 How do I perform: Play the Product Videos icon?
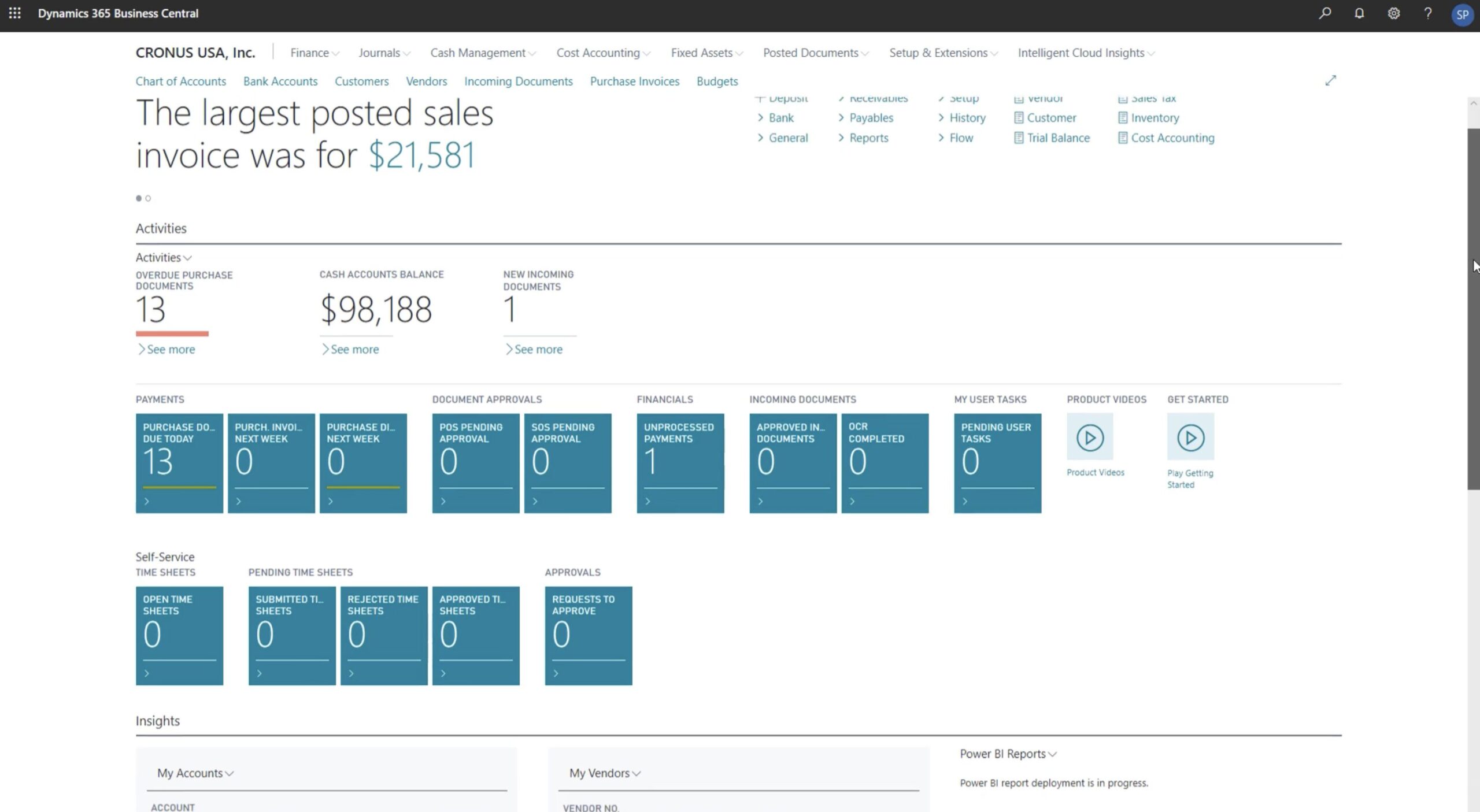point(1090,437)
